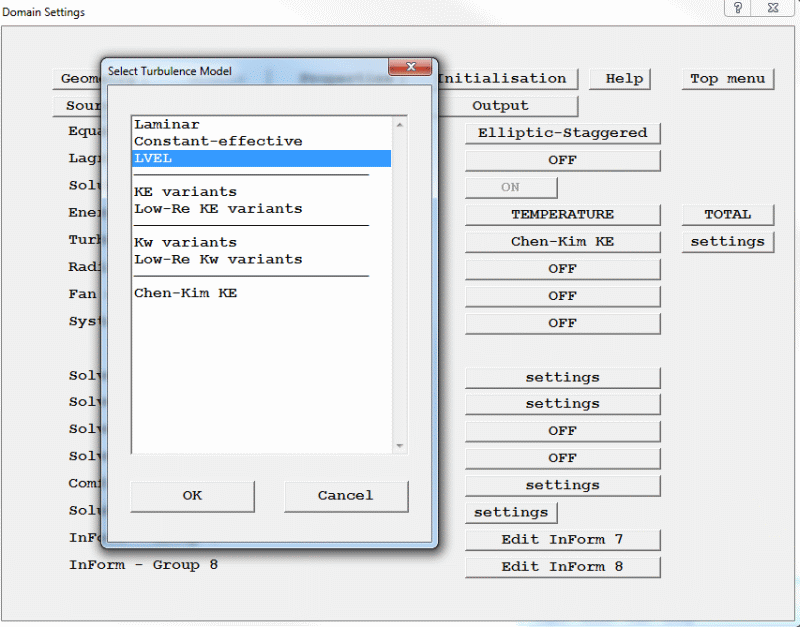This screenshot has width=800, height=627.
Task: Toggle Elliptic-Staggered equation formulation
Action: pos(562,133)
